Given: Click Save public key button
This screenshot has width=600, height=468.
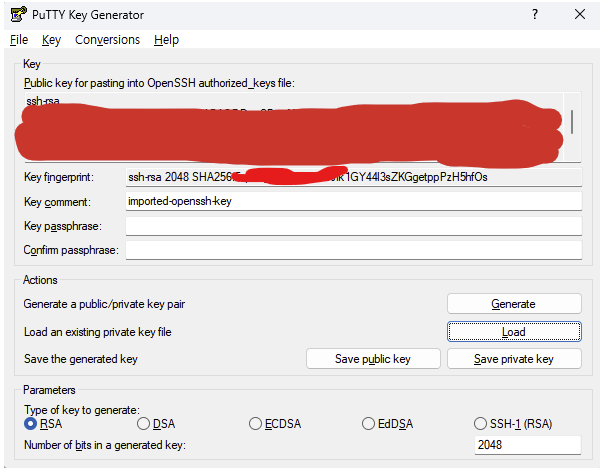Looking at the screenshot, I should pyautogui.click(x=373, y=359).
